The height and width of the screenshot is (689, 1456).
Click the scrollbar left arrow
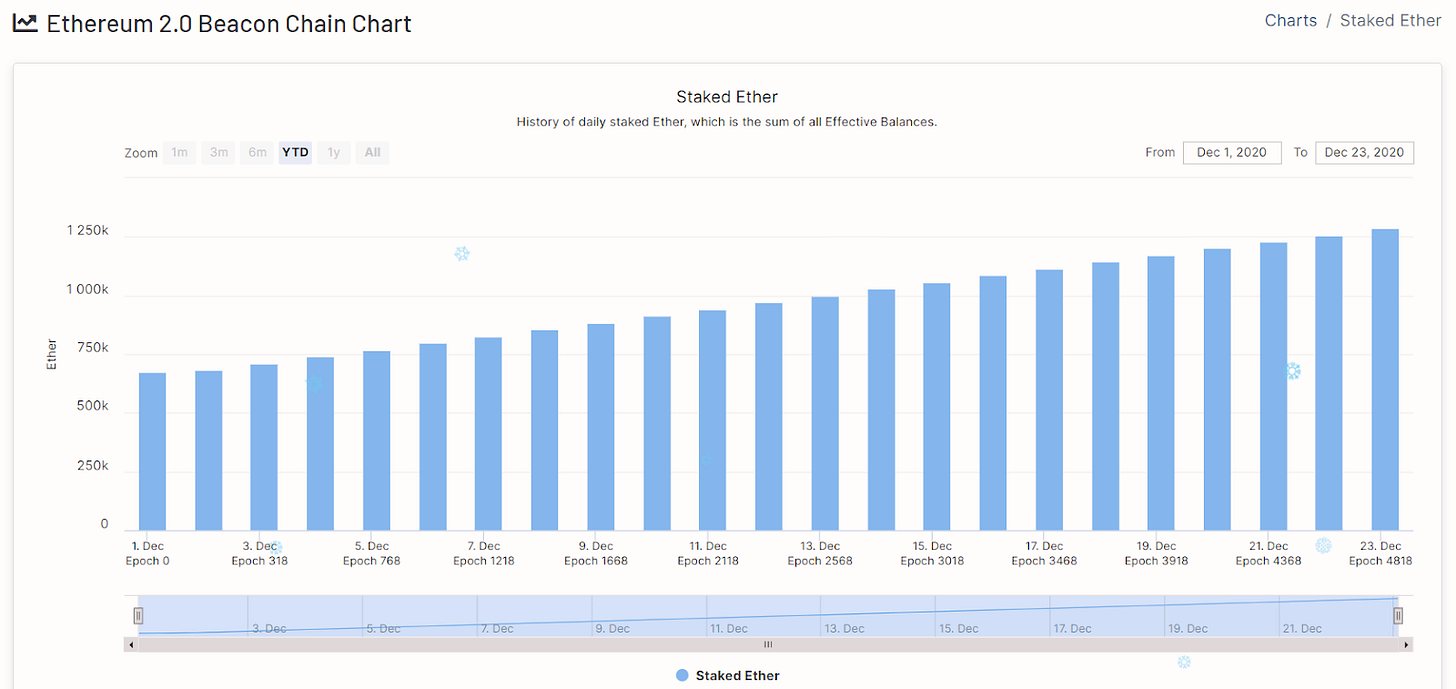tap(130, 645)
